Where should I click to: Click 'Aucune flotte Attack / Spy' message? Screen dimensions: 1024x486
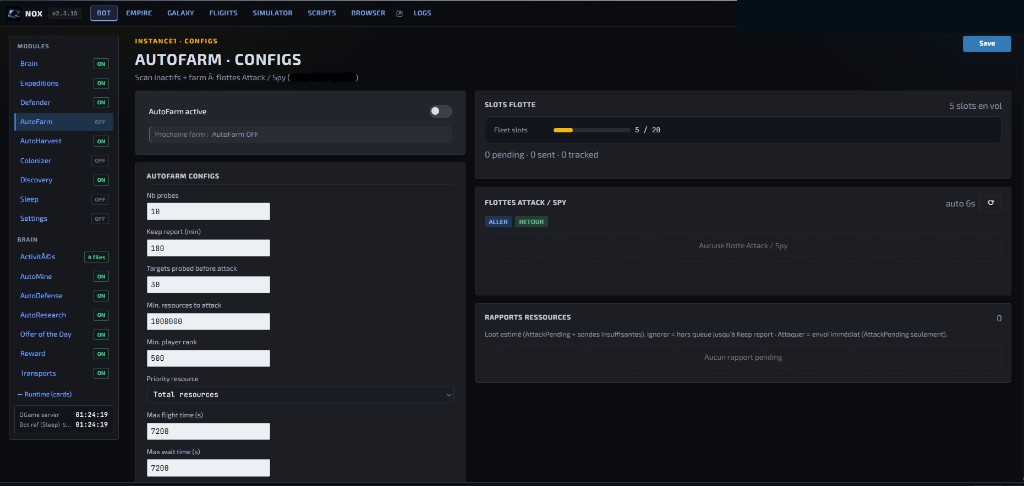pyautogui.click(x=743, y=246)
